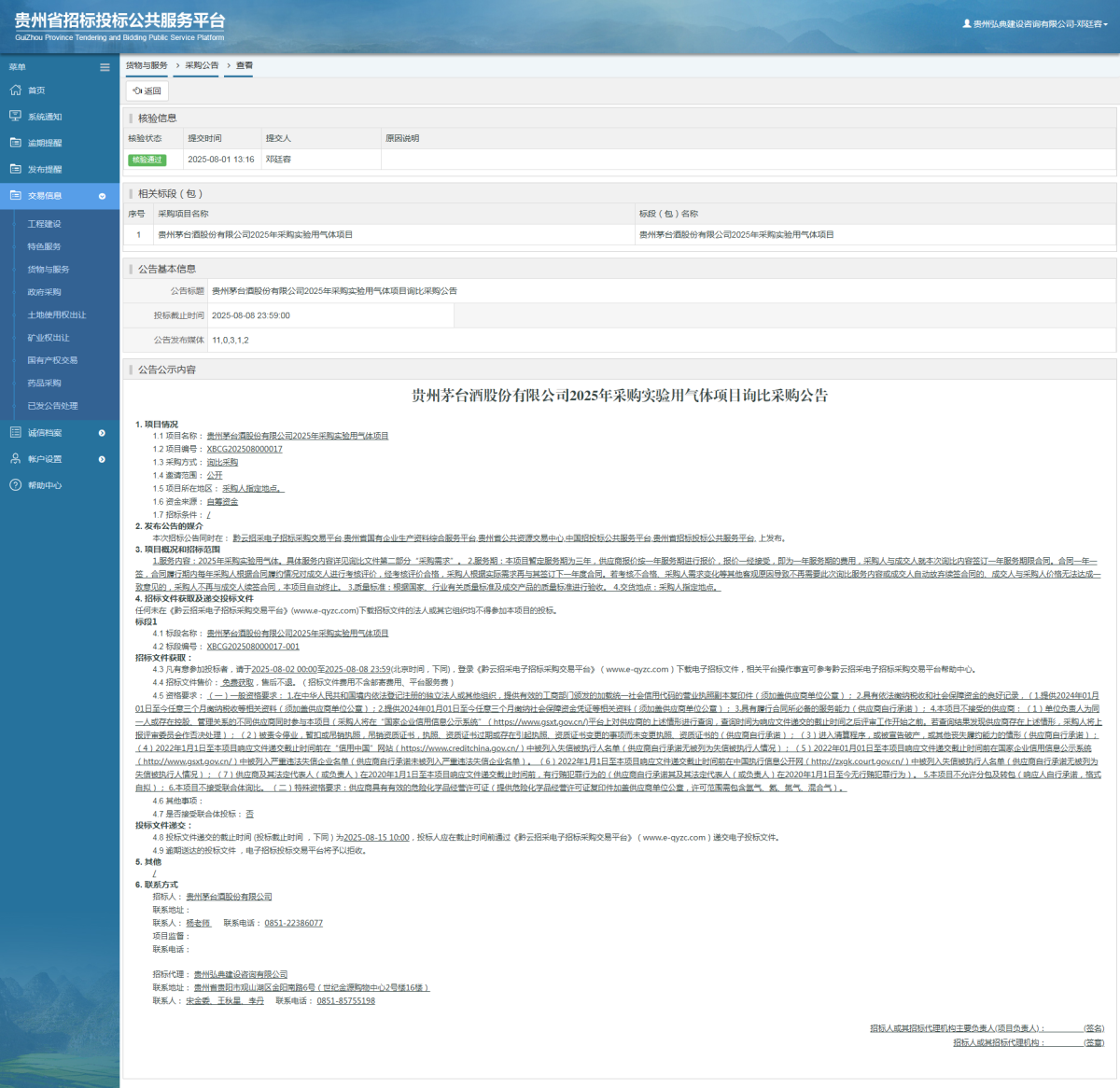Click the green 核验通过 status badge
Image resolution: width=1120 pixels, height=1088 pixels.
(x=147, y=160)
